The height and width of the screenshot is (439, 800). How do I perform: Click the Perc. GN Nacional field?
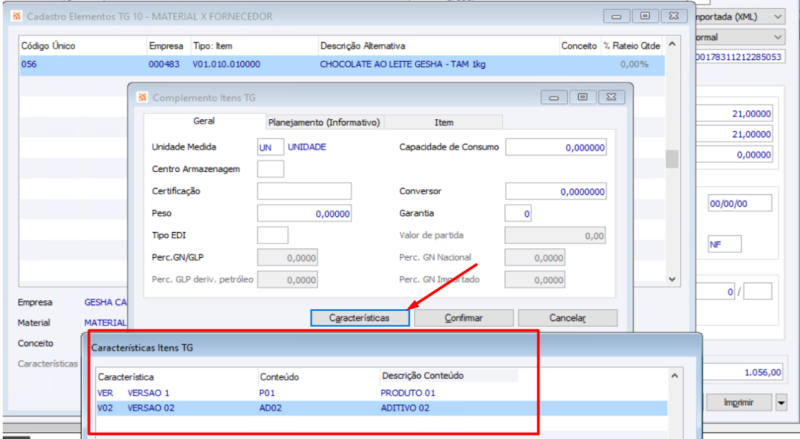pyautogui.click(x=535, y=258)
